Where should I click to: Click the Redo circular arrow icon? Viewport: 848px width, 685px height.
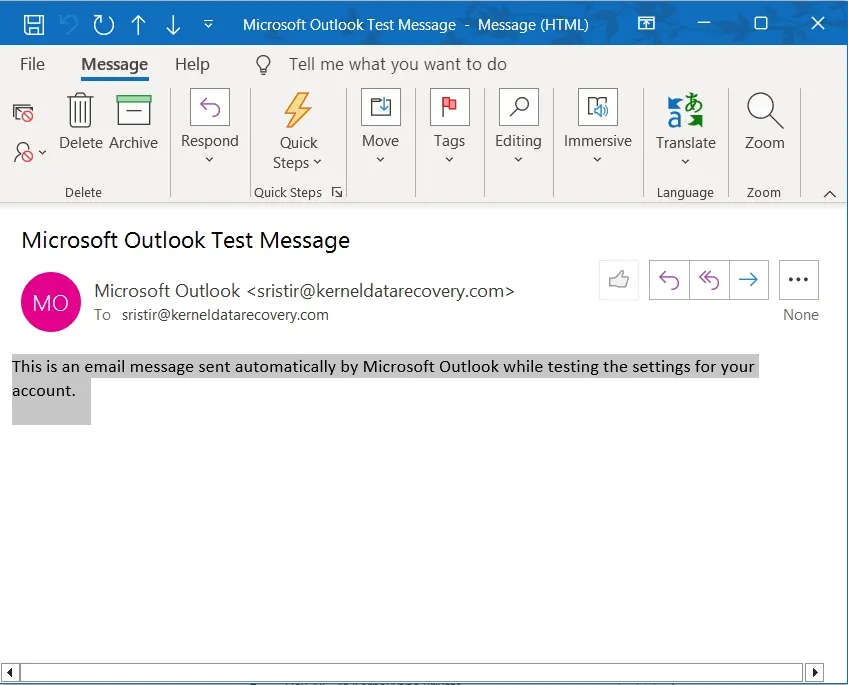click(103, 24)
